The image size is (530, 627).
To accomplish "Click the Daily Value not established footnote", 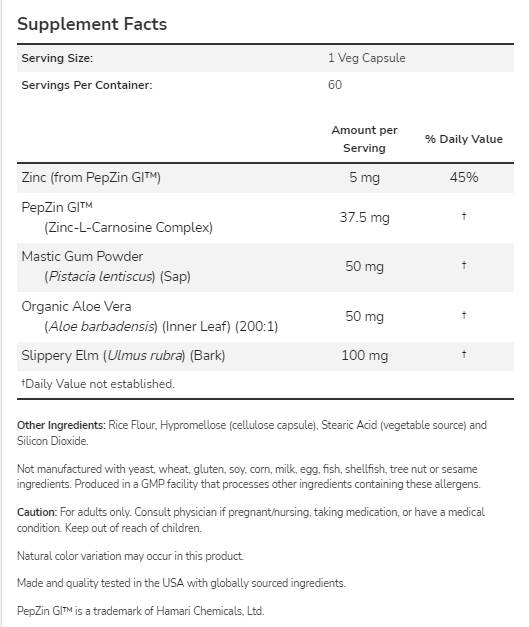I will (98, 384).
